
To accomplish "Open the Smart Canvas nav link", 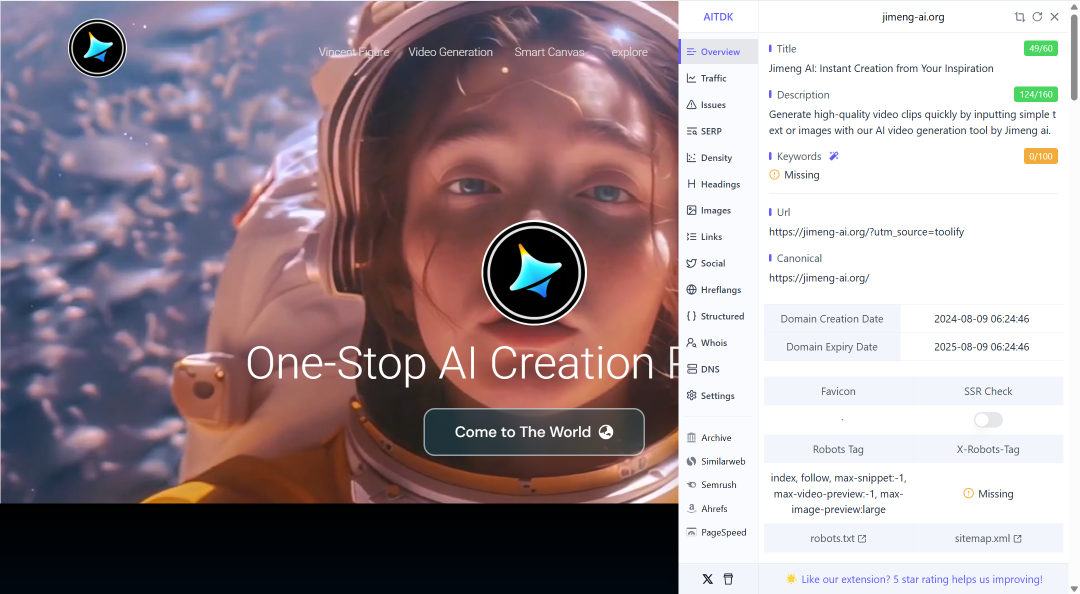I will [549, 52].
